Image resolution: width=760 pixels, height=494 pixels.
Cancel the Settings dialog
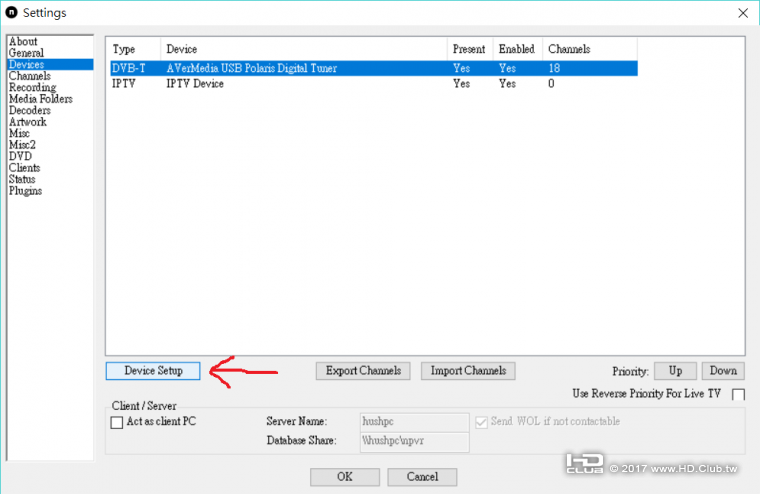coord(422,477)
